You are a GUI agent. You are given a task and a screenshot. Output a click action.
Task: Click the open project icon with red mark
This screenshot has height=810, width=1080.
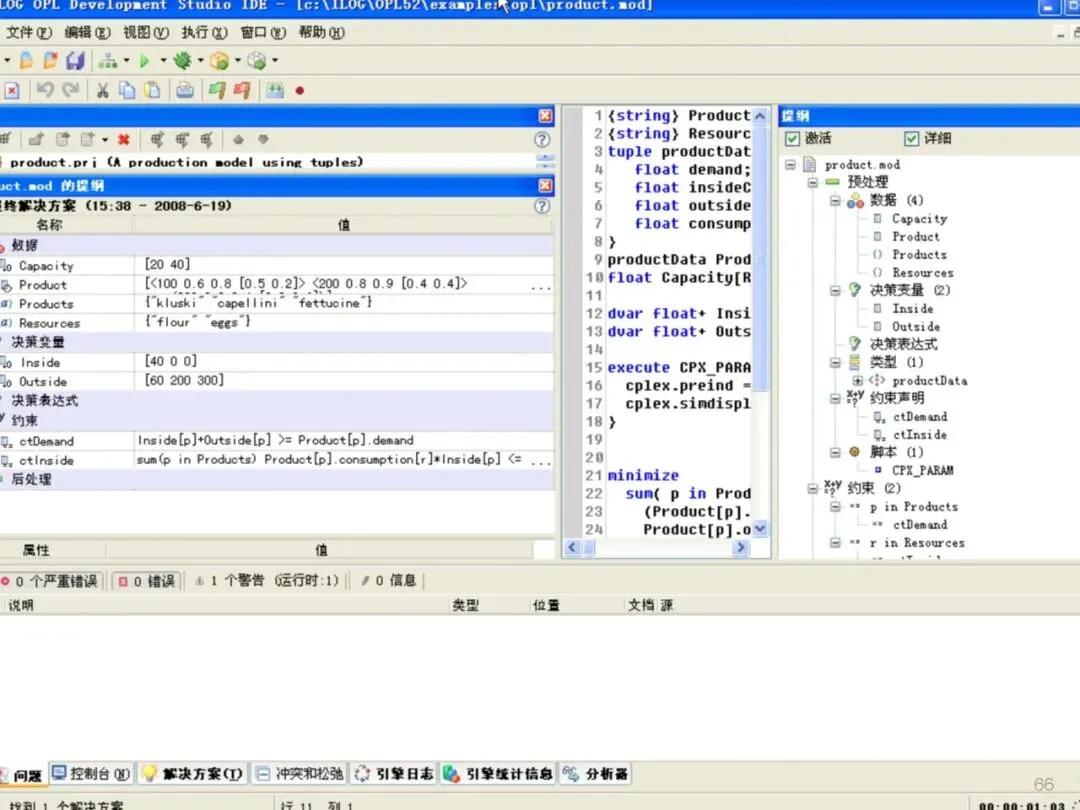50,61
